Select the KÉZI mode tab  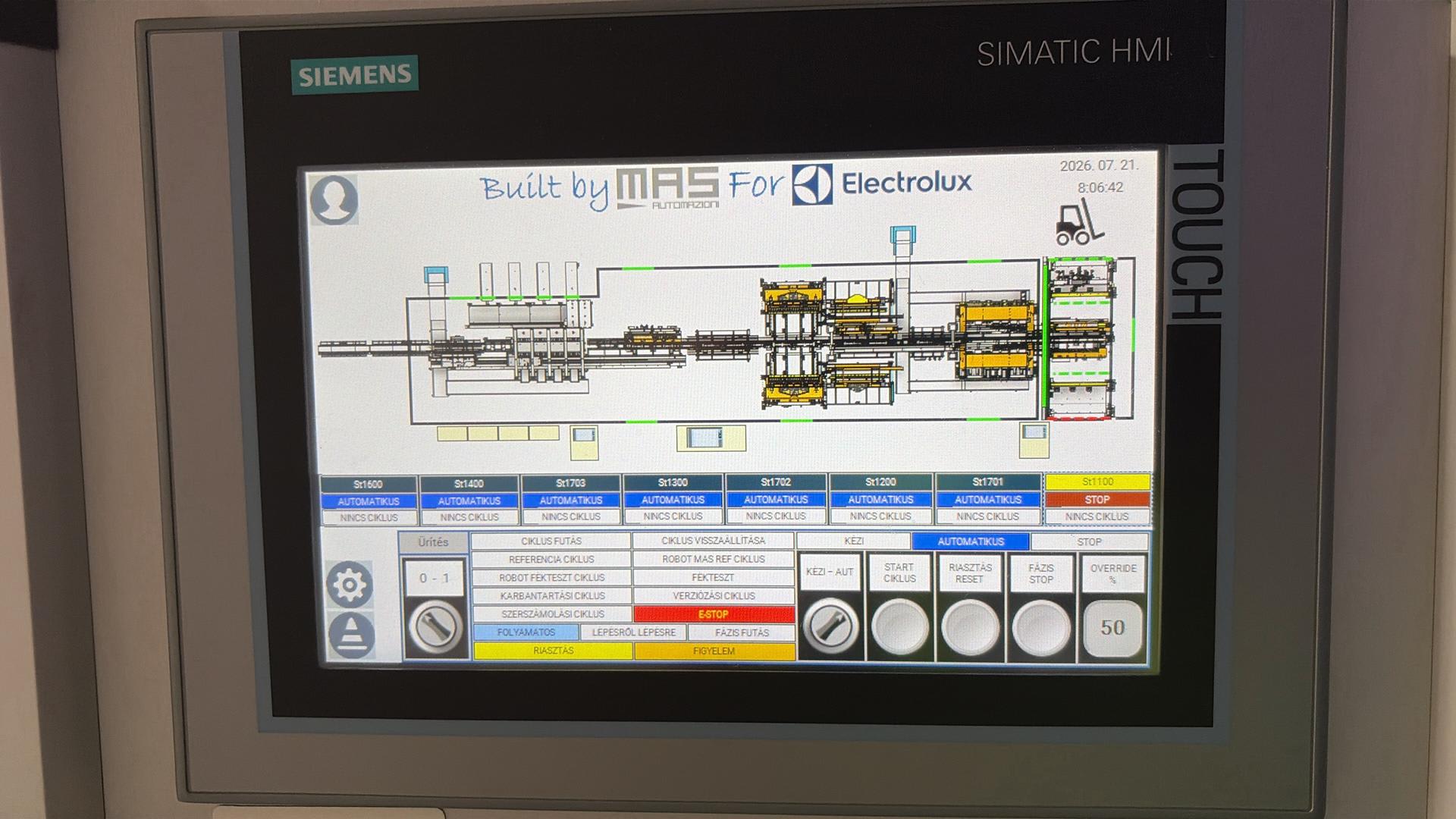pos(854,541)
